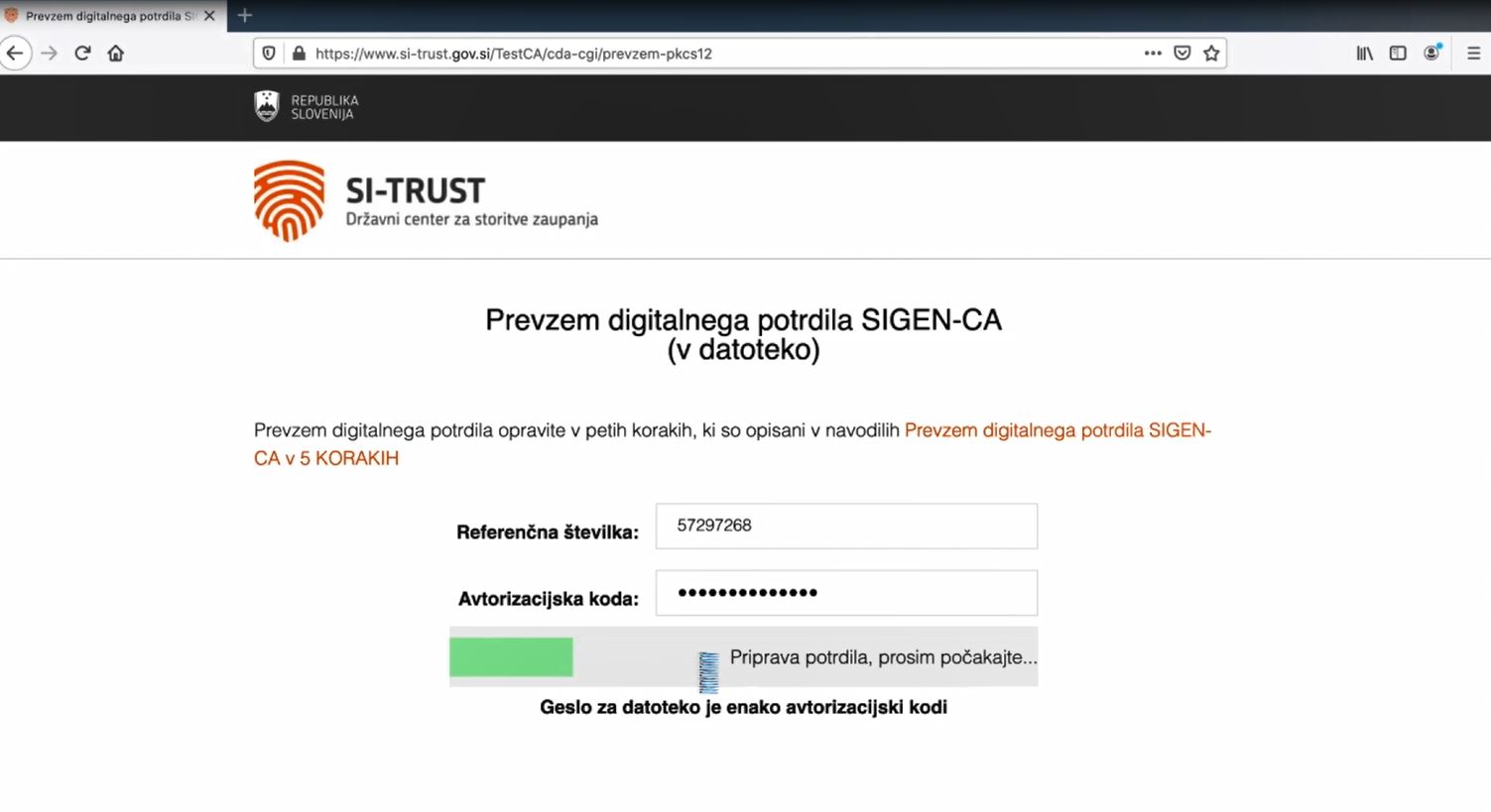Click the Republika Slovenija coat of arms
The image size is (1491, 812).
(267, 106)
